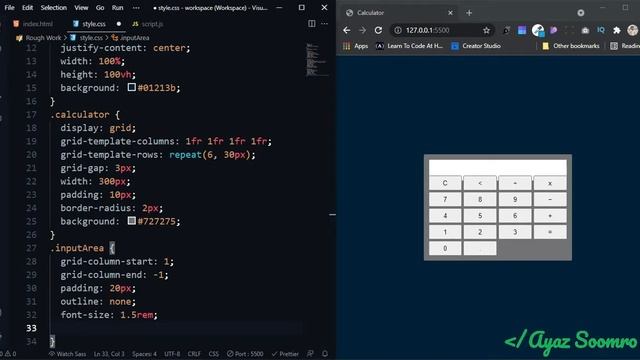Change encoding via UTF-8
Viewport: 640px width, 360px height.
(x=172, y=354)
